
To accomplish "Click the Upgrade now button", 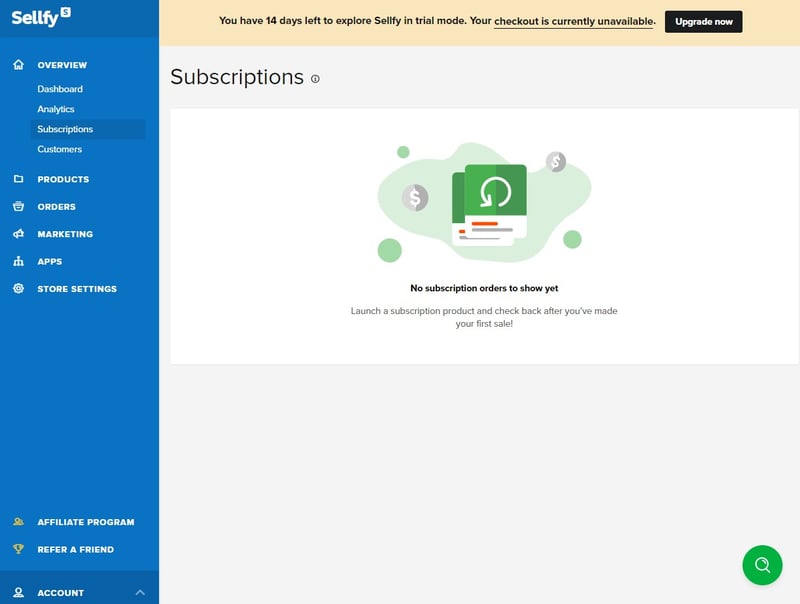I will pos(703,21).
